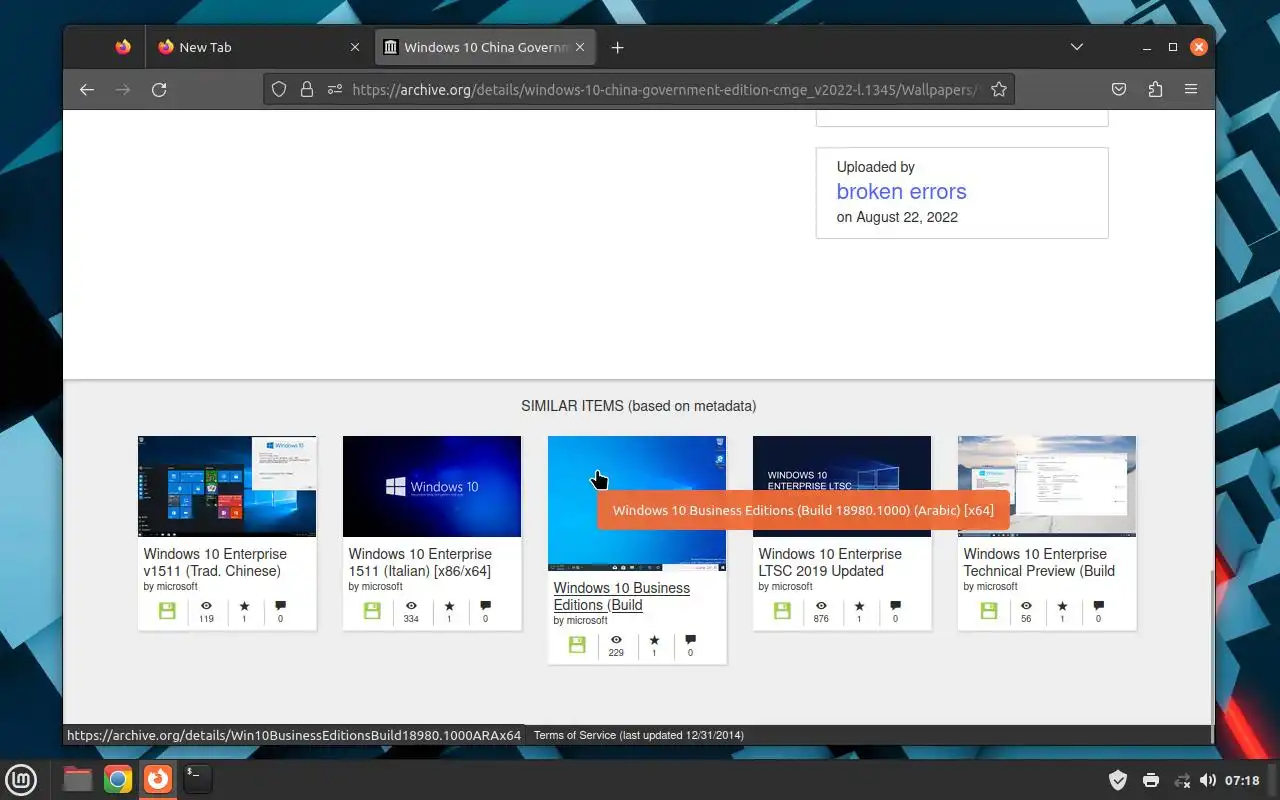Click software disk icon on Technical Preview card
The width and height of the screenshot is (1280, 800).
pyautogui.click(x=989, y=610)
